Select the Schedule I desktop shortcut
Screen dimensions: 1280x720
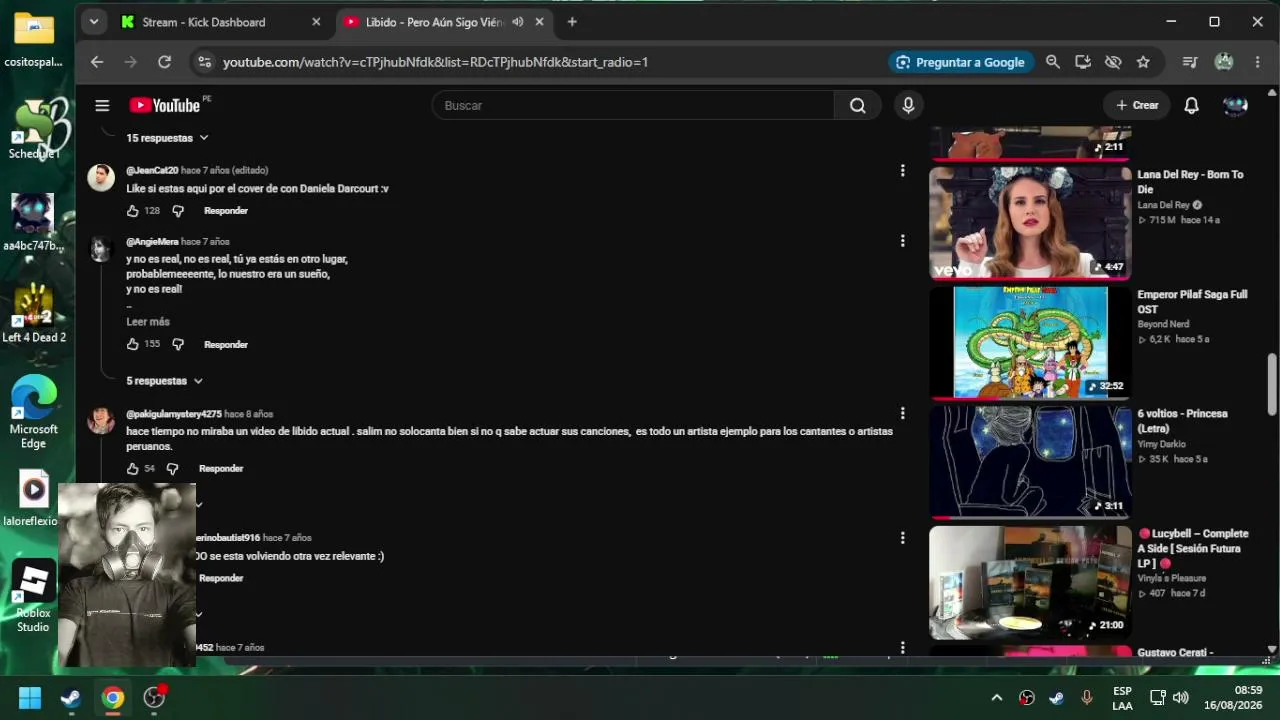(34, 129)
